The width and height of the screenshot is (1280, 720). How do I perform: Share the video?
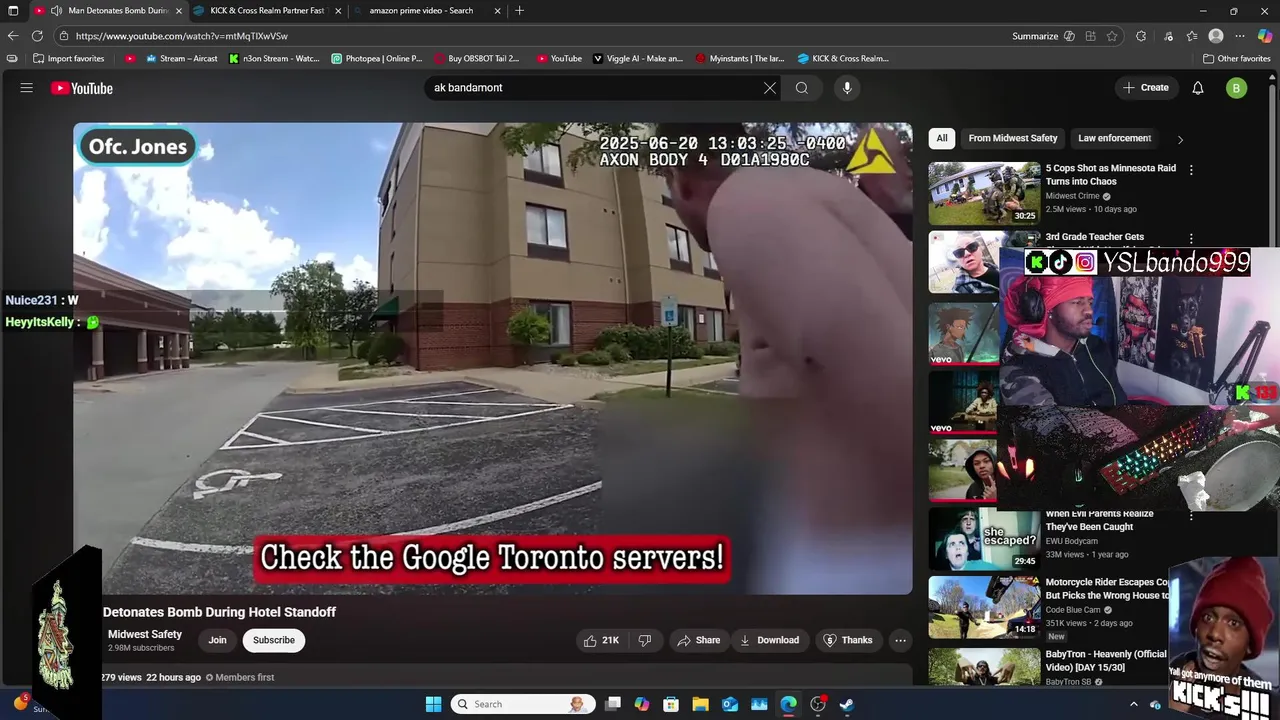point(698,640)
